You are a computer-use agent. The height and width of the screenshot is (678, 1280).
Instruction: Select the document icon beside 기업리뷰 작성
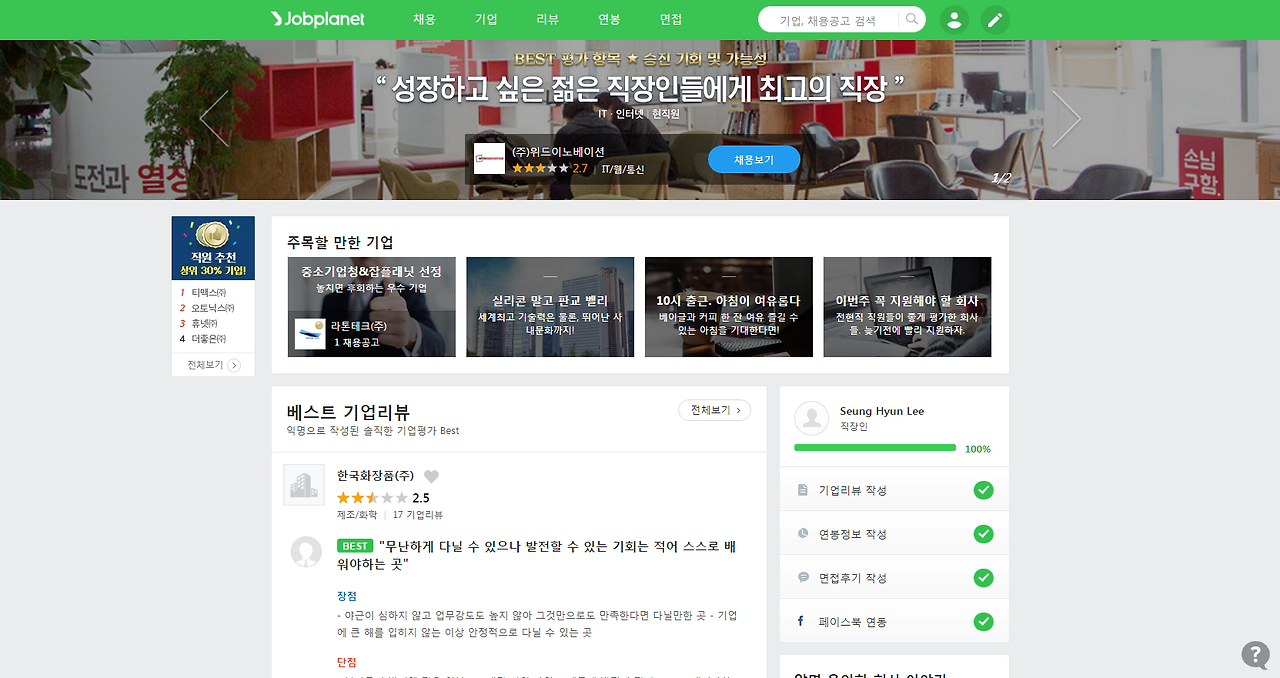(803, 490)
